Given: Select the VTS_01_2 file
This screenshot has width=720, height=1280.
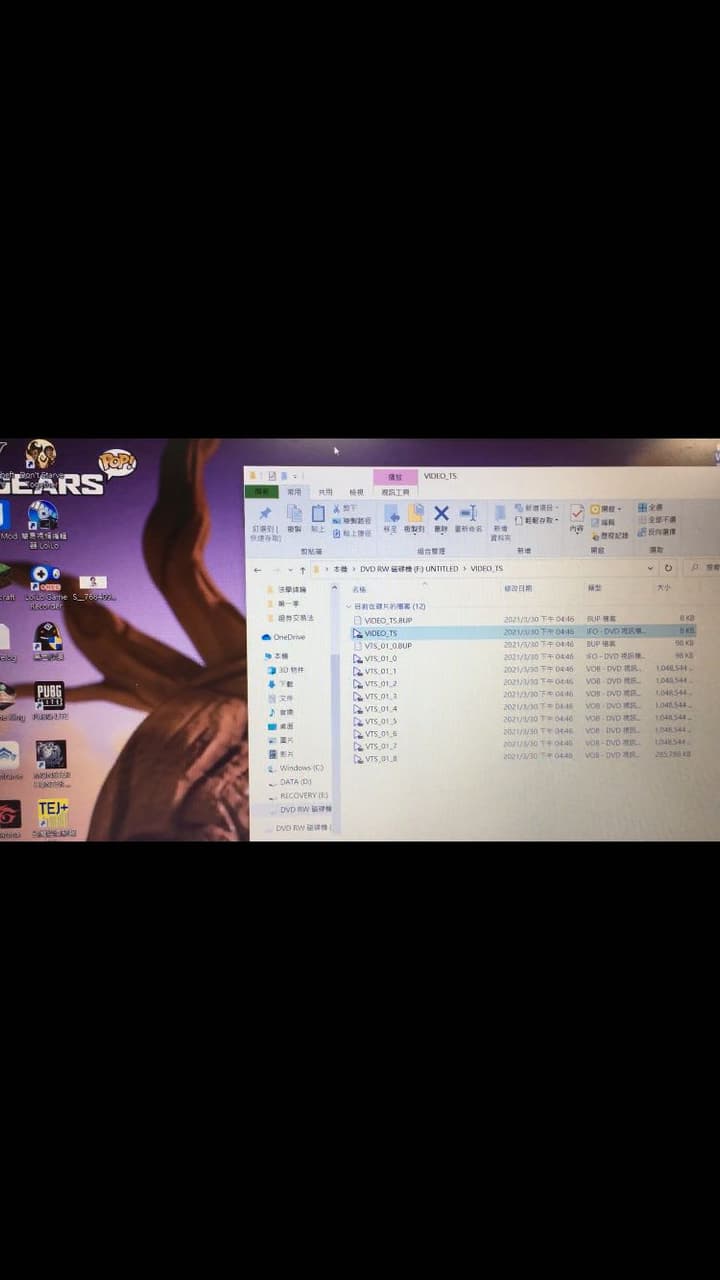Looking at the screenshot, I should point(522,683).
